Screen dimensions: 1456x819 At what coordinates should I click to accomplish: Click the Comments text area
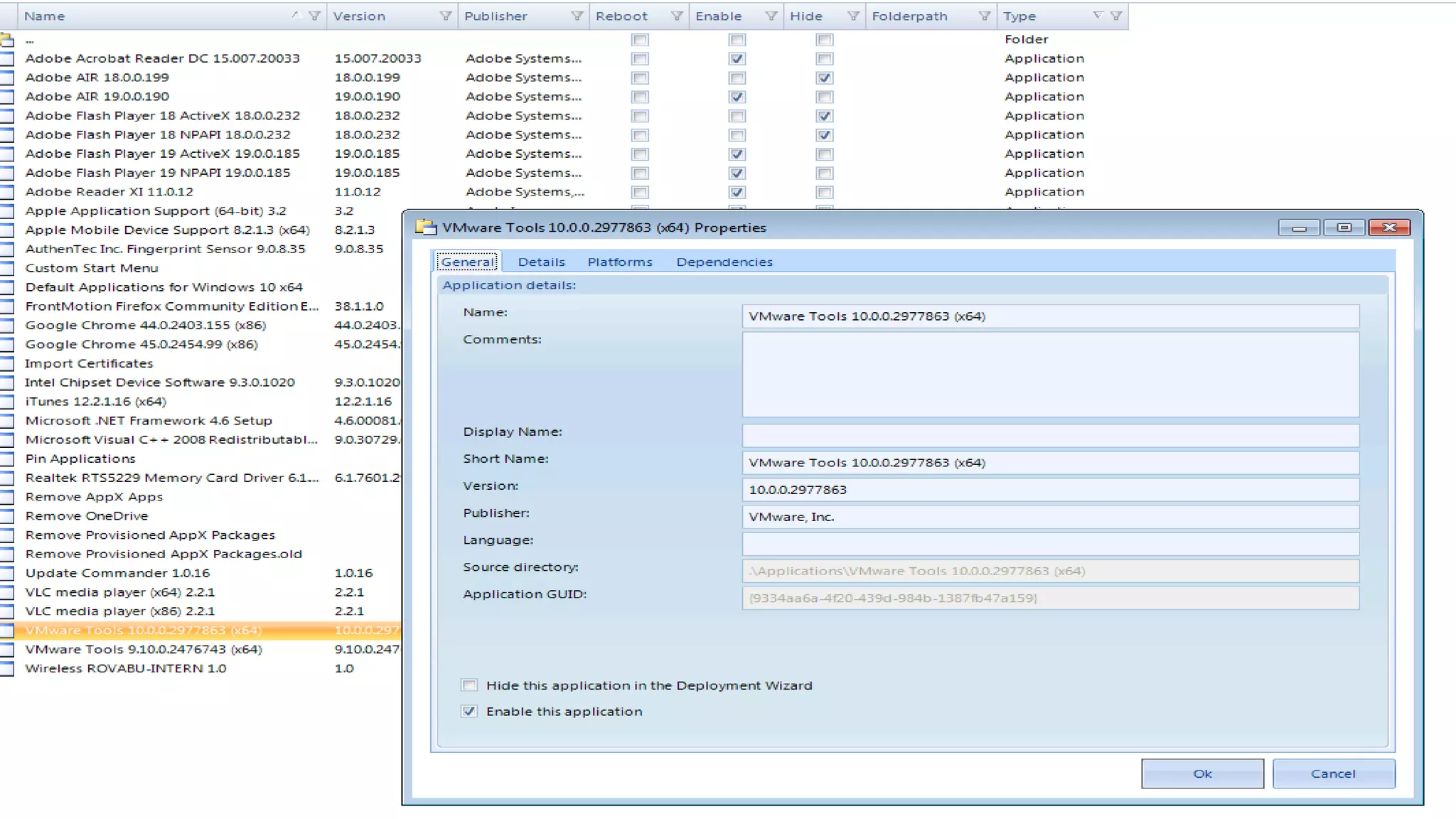coord(1051,375)
